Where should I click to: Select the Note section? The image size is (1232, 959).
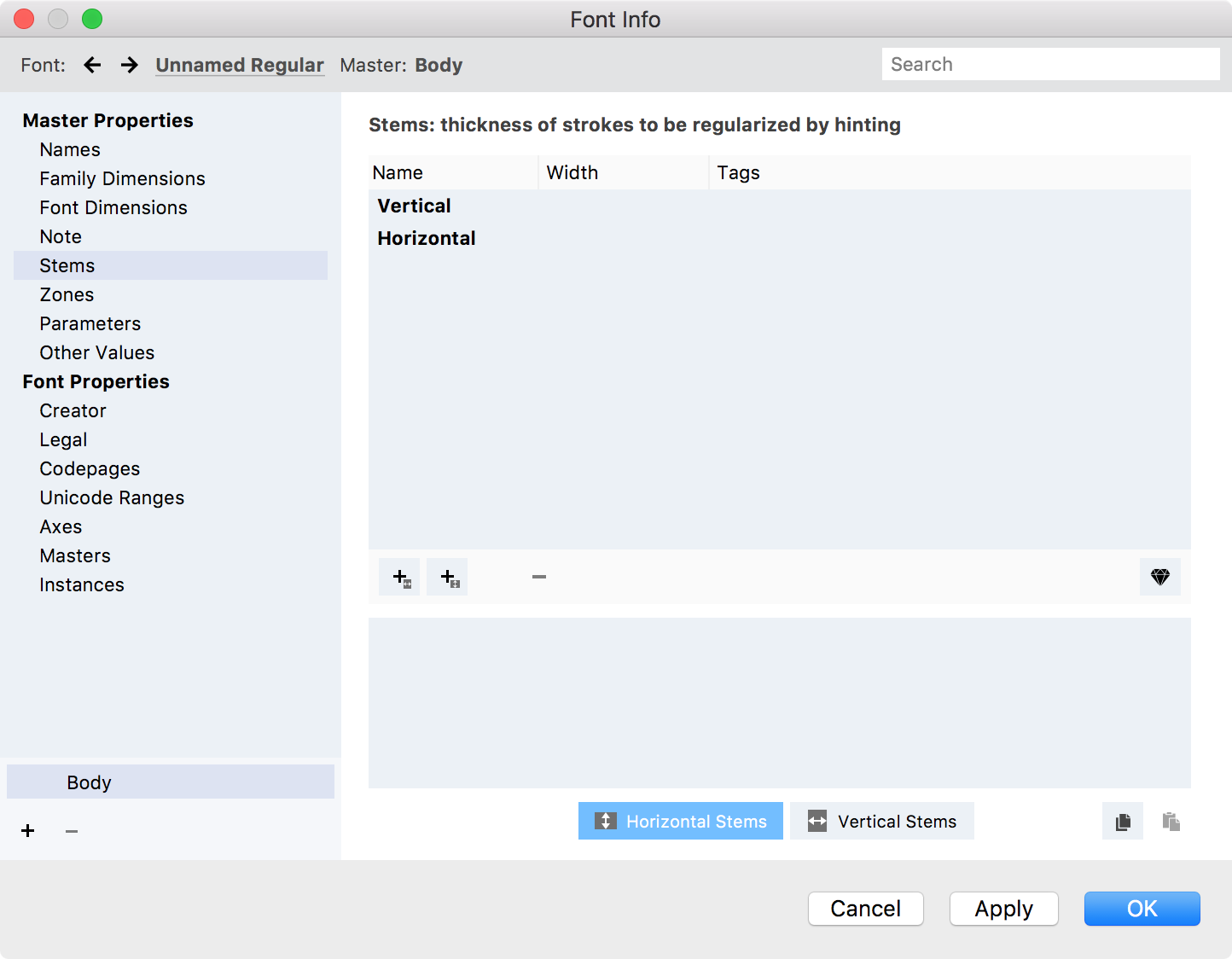coord(171,236)
